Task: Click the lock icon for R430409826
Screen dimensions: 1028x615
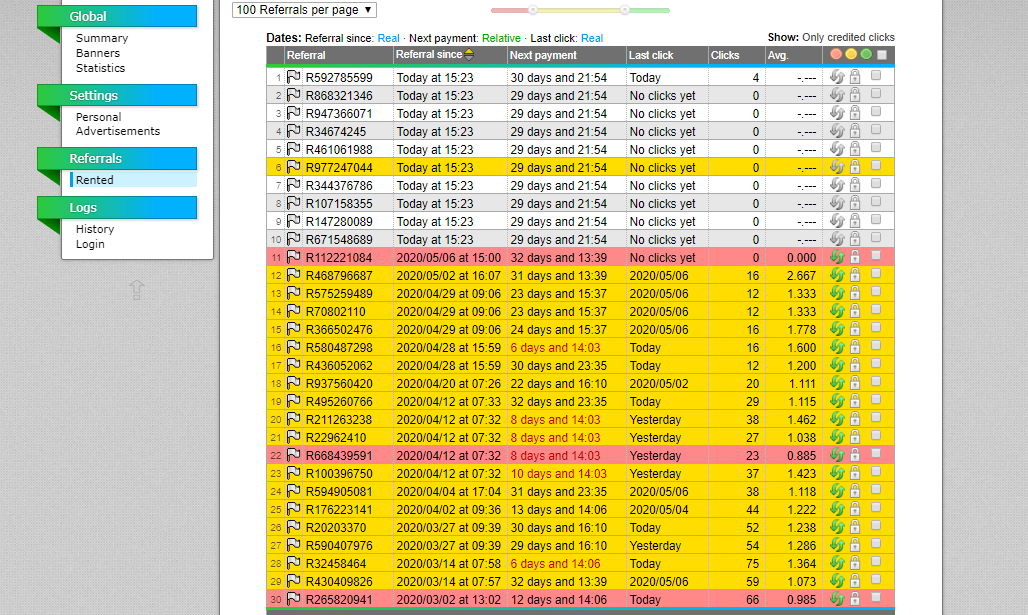Action: [x=855, y=581]
